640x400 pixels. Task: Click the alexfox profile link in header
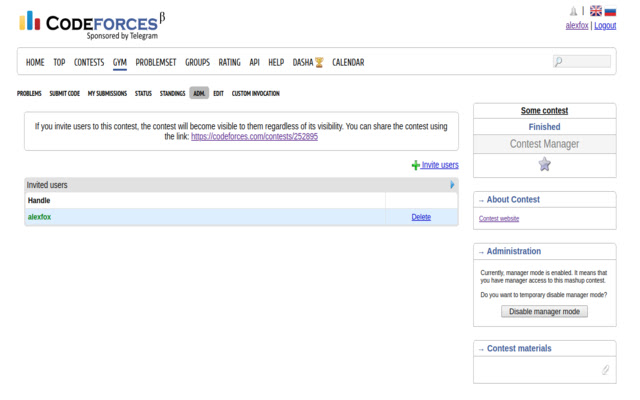point(577,25)
